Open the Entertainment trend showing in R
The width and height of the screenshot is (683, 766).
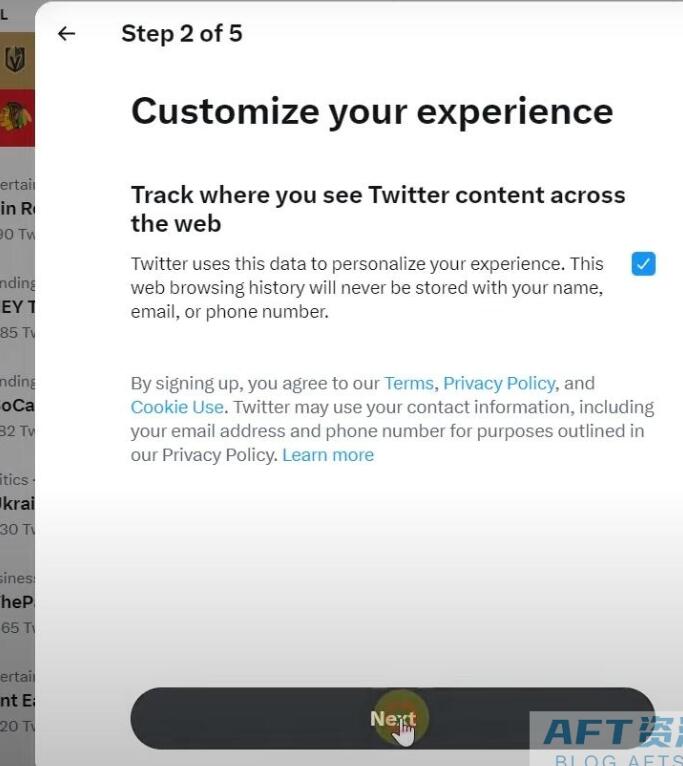click(18, 208)
